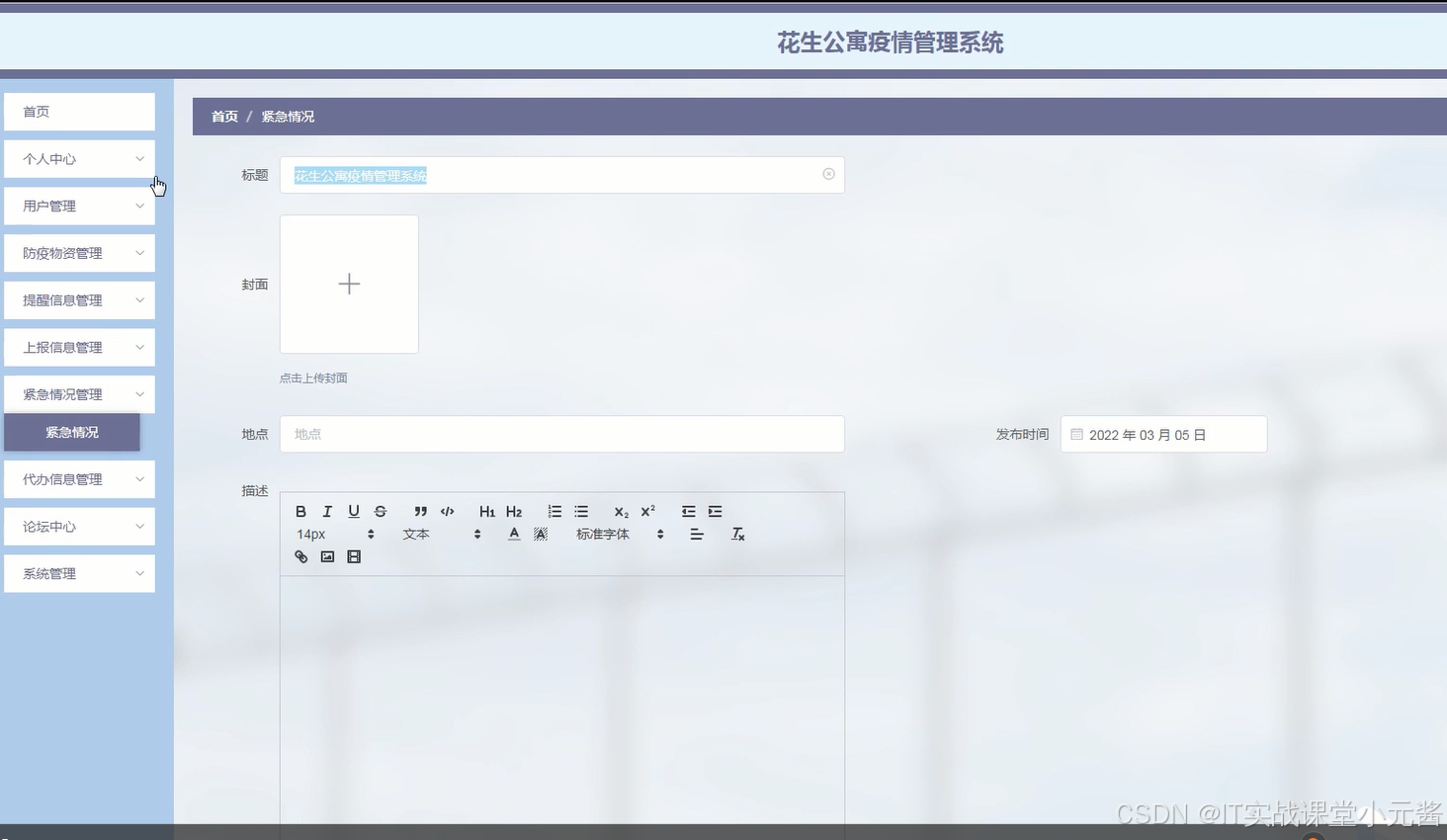Click the 点击上传封面 hint text
Viewport: 1447px width, 840px height.
pyautogui.click(x=313, y=378)
